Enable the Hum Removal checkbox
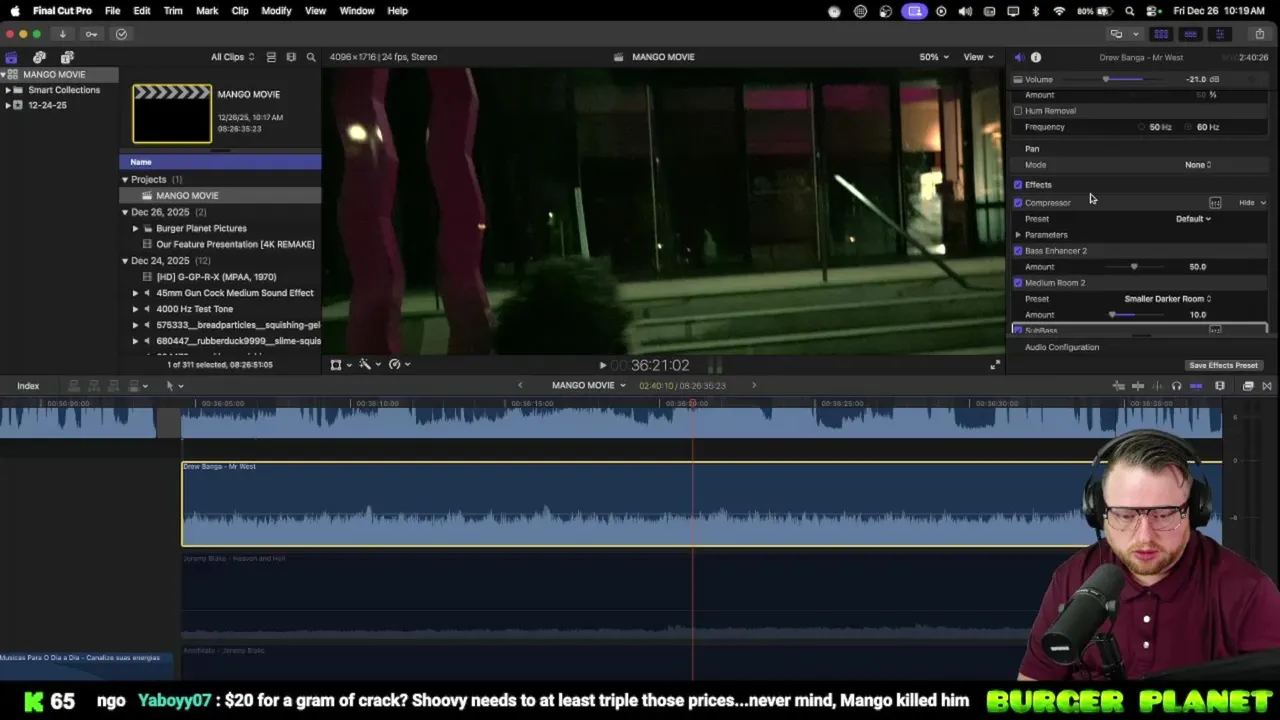1280x720 pixels. 1018,111
